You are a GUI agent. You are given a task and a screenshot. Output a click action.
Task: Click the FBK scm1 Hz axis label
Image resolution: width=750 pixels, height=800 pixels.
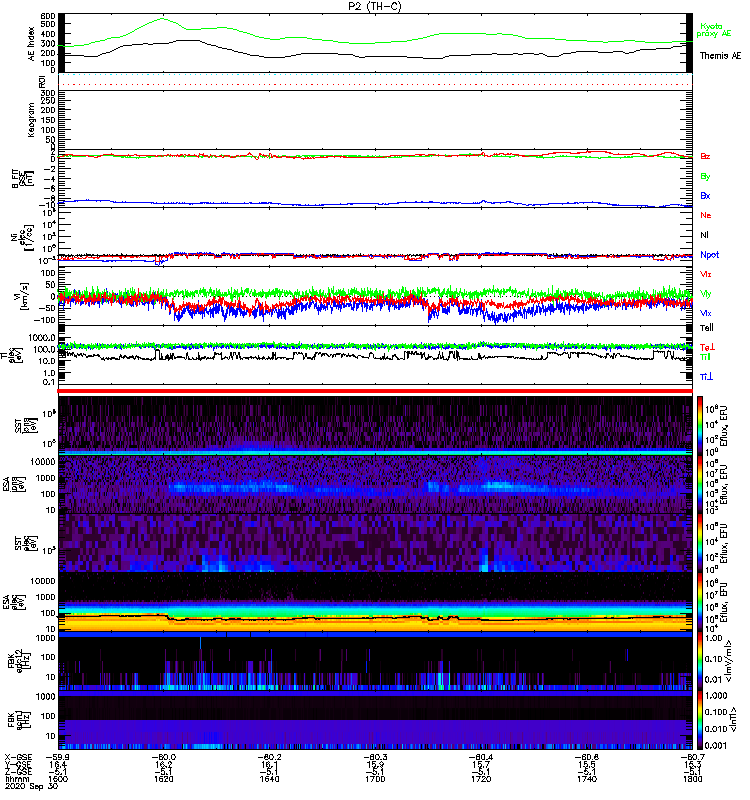(x=18, y=719)
